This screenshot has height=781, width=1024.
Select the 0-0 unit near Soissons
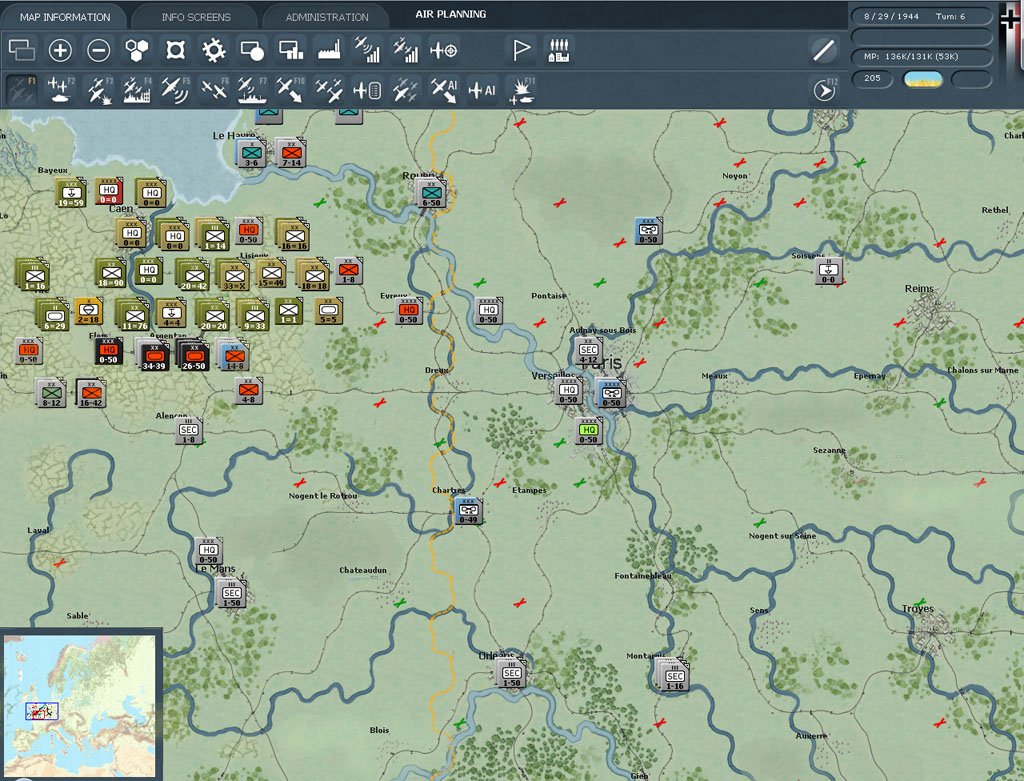tap(829, 270)
